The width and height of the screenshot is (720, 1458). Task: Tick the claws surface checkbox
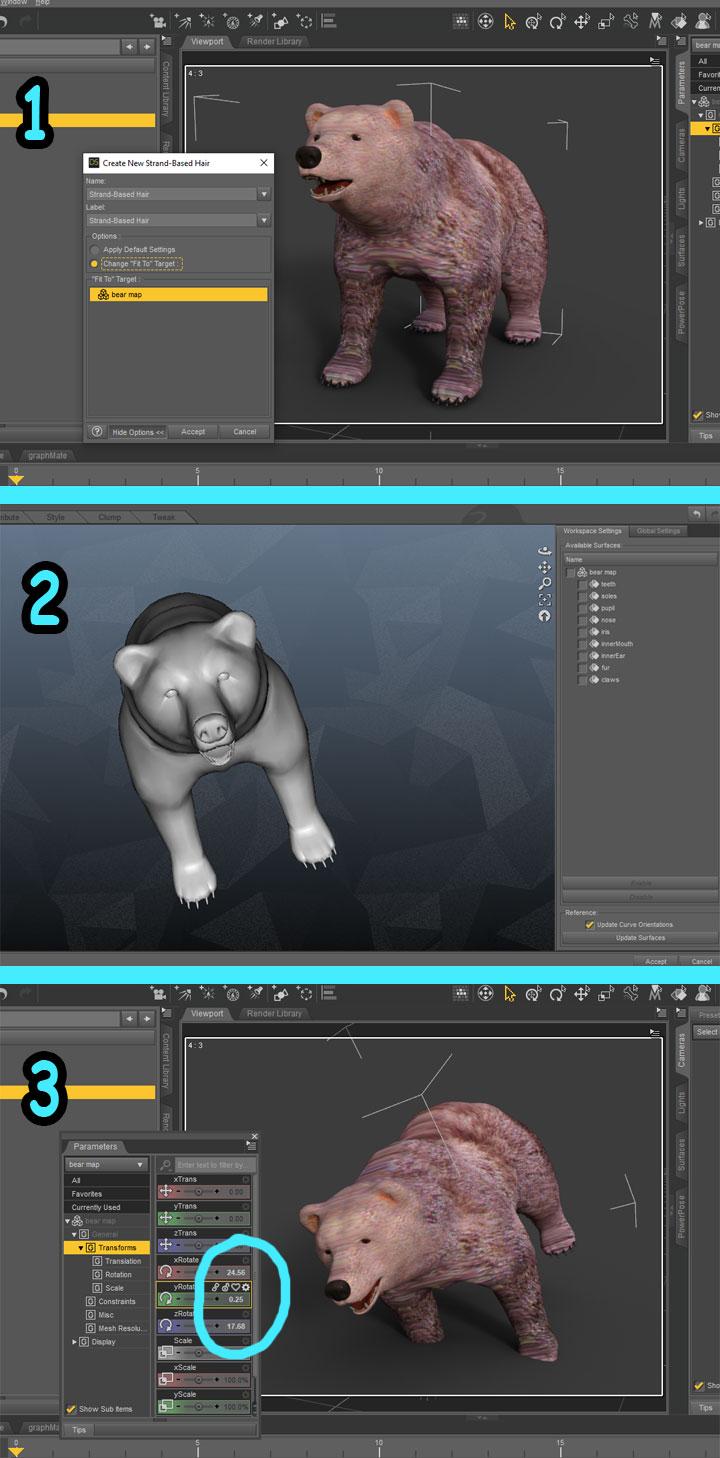click(583, 679)
